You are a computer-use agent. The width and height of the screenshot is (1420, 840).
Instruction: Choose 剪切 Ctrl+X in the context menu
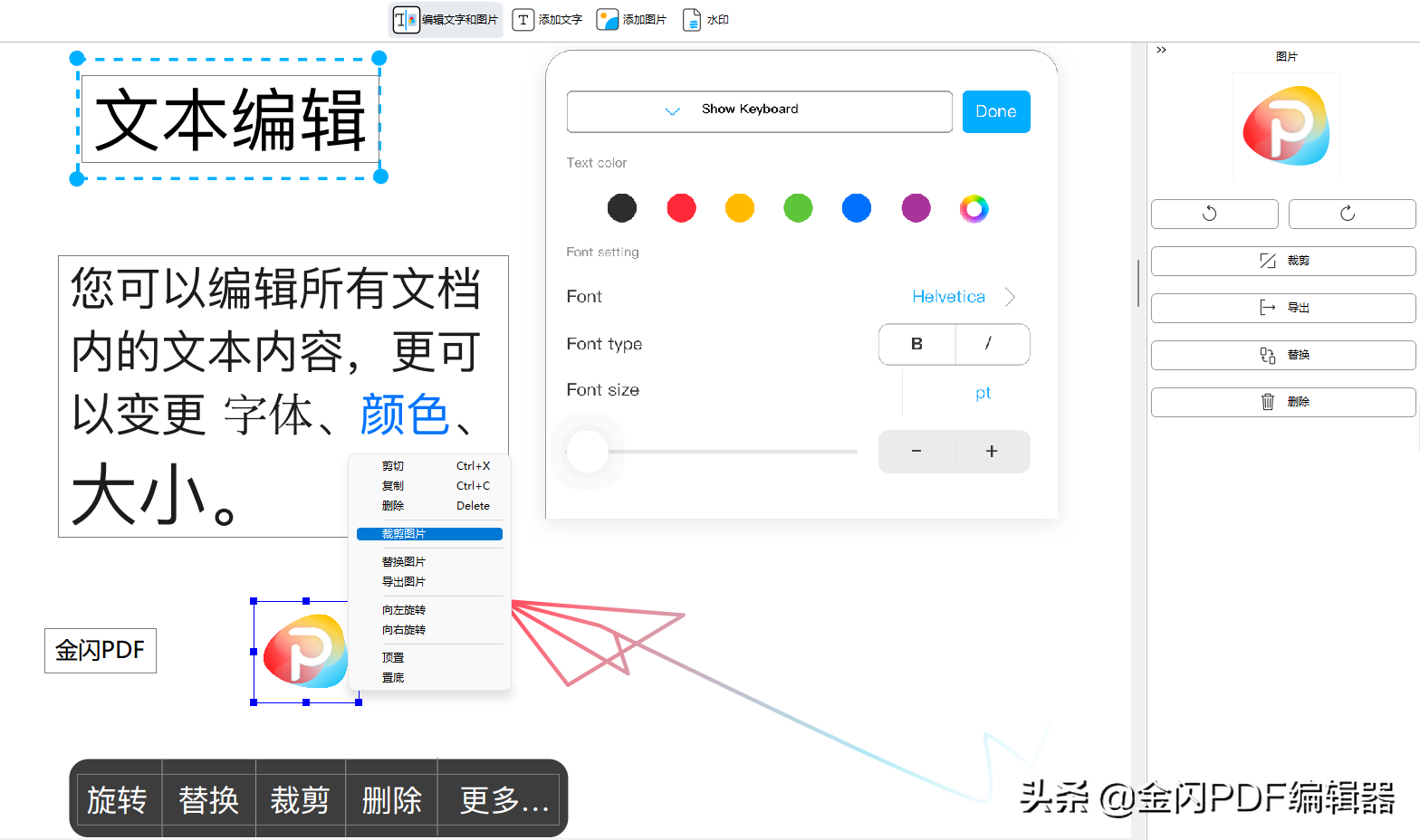[x=430, y=466]
